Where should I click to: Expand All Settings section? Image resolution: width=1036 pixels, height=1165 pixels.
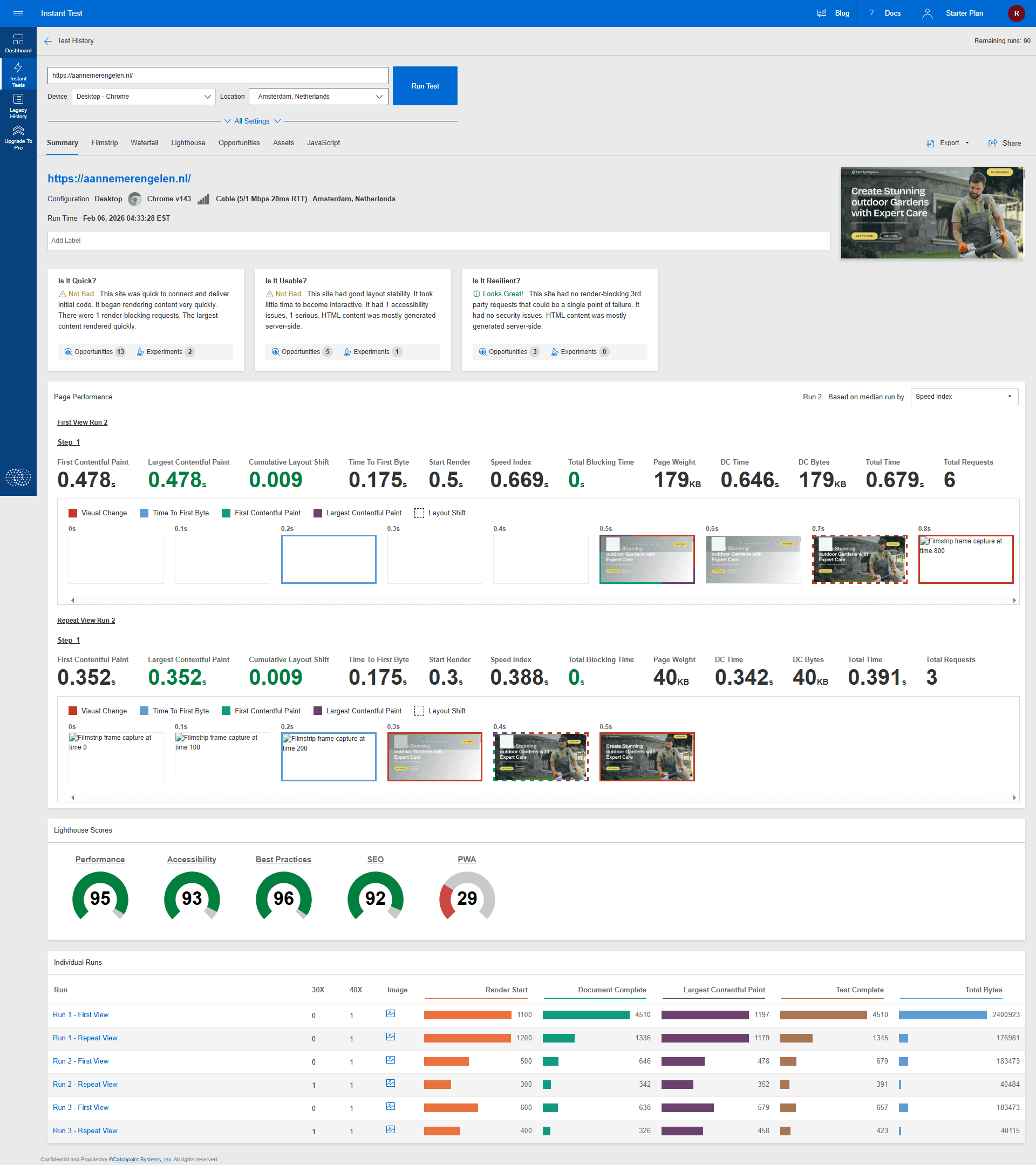coord(252,121)
